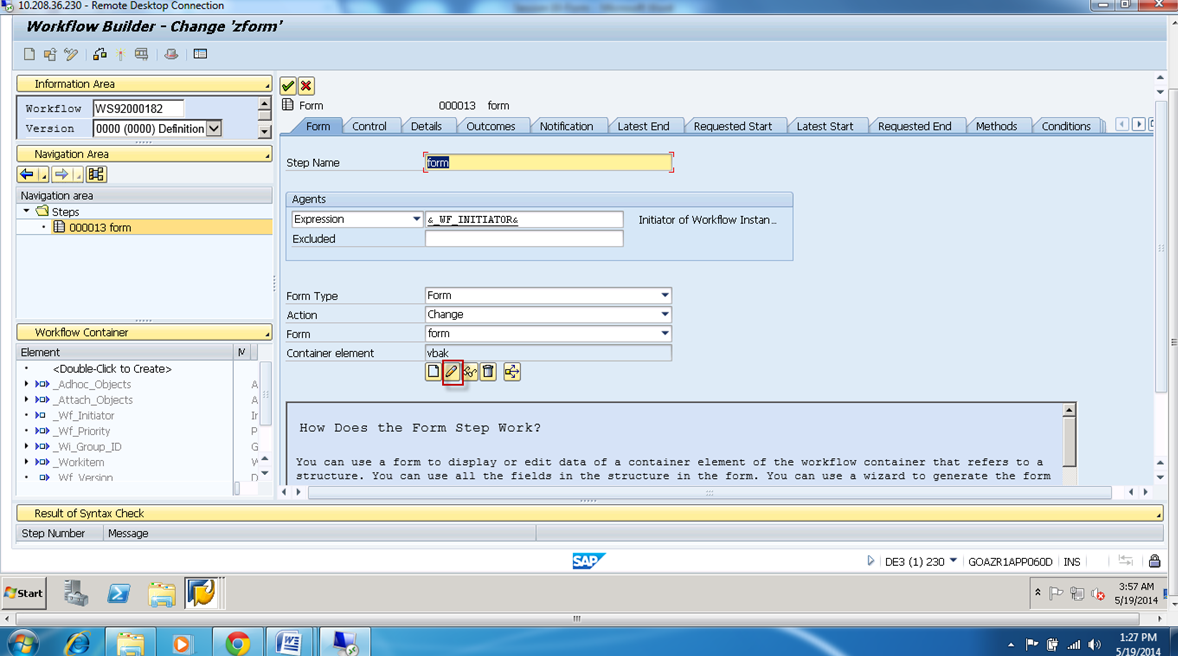Click the Display glasses icon near Container element
The image size is (1178, 656).
coord(470,371)
